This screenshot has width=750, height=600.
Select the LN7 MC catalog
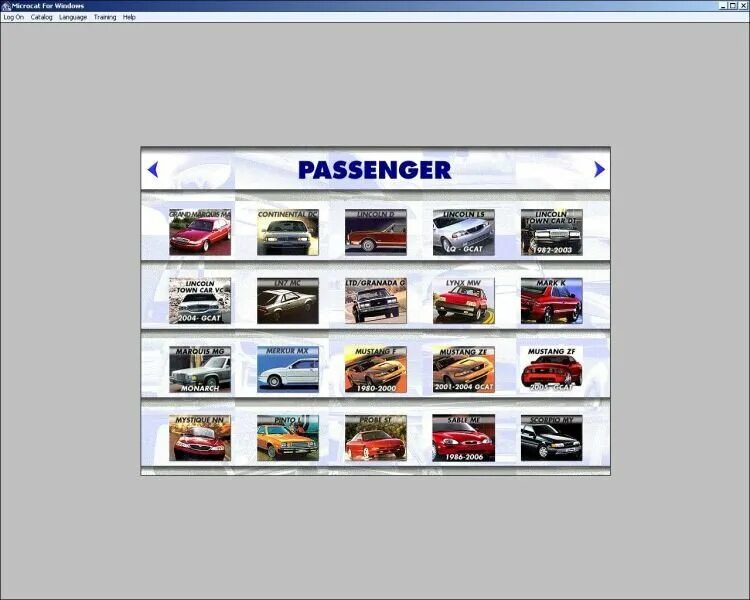point(288,301)
